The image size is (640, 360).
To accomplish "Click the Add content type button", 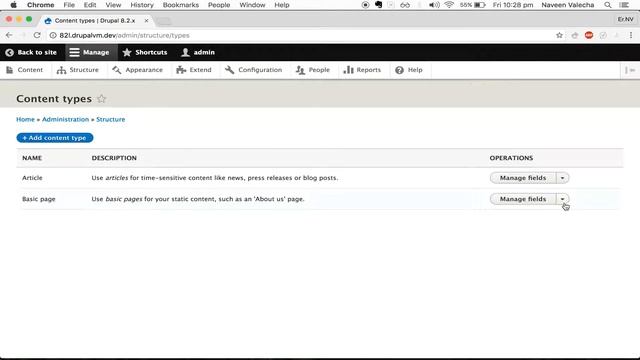I will coord(55,138).
